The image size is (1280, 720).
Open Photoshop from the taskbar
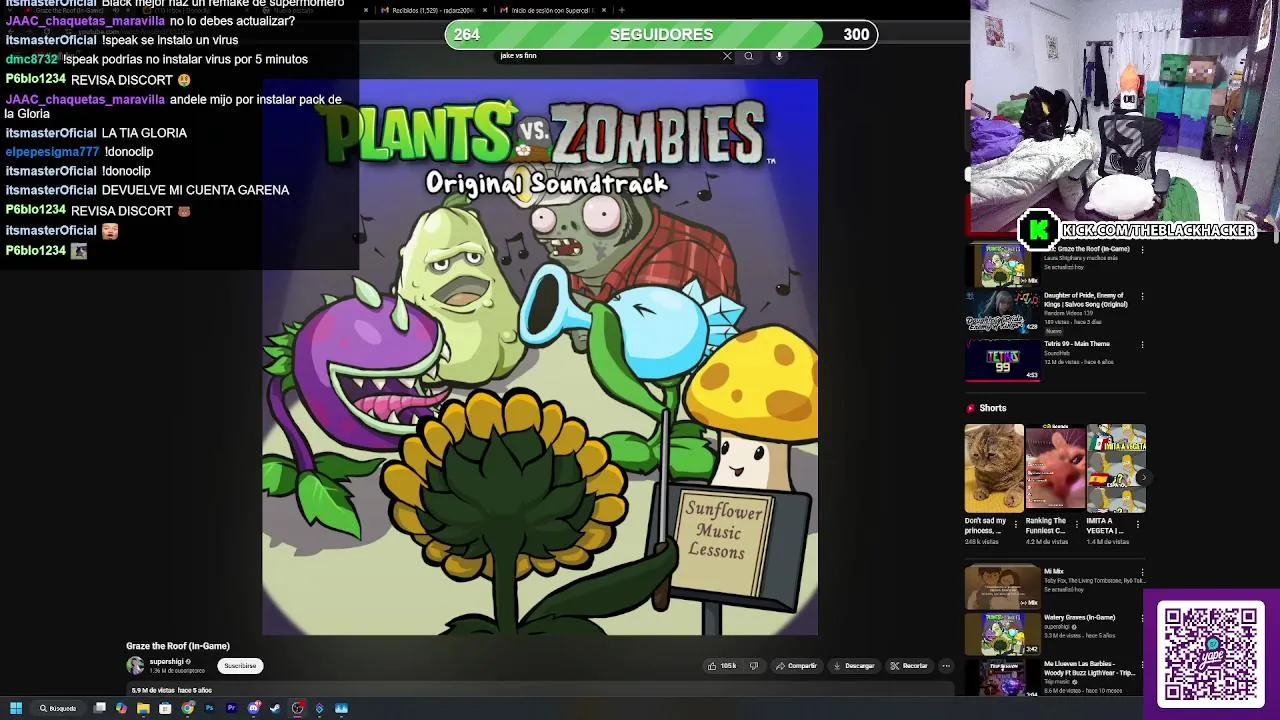pyautogui.click(x=209, y=708)
